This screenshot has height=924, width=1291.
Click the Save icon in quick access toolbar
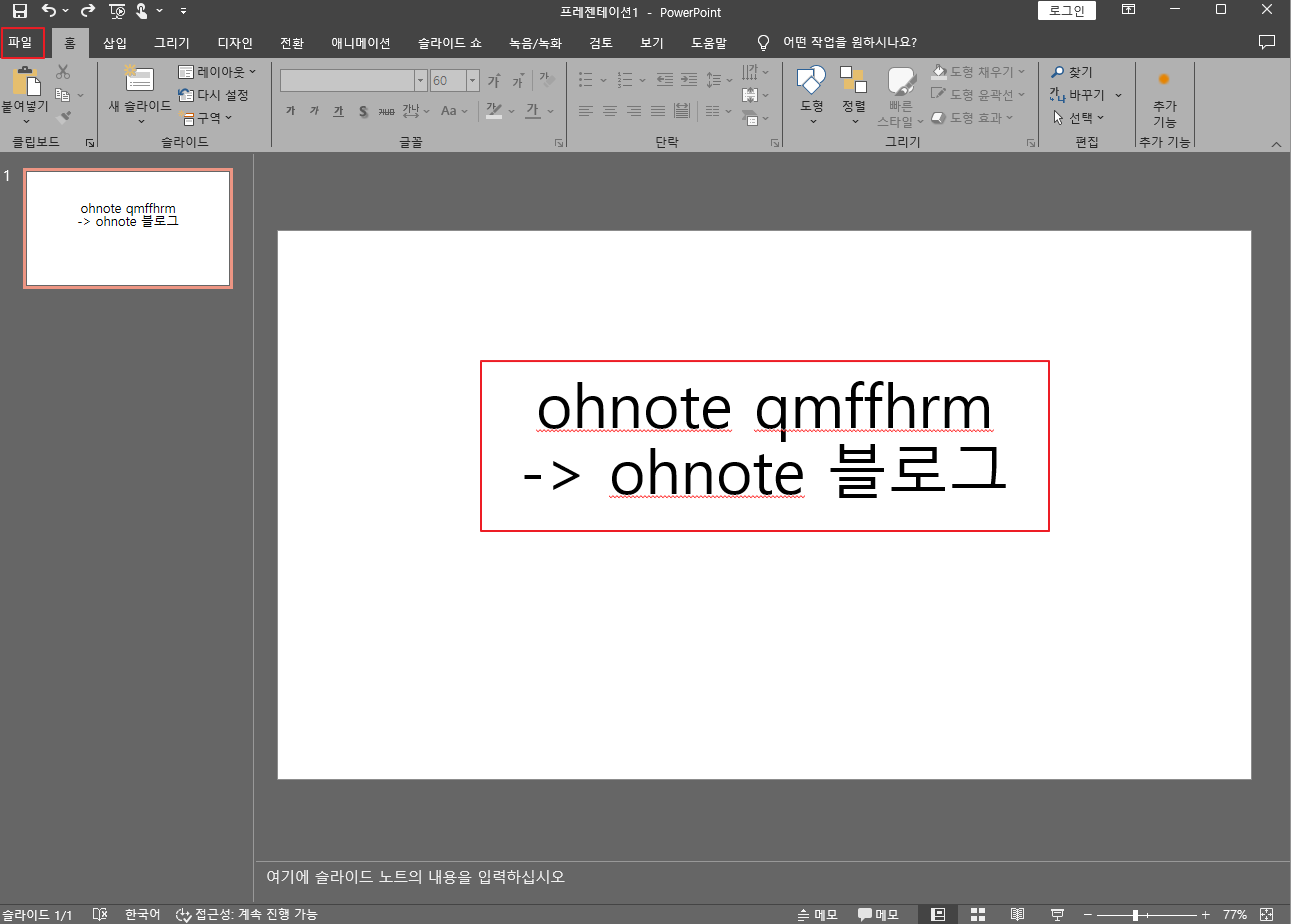[19, 11]
